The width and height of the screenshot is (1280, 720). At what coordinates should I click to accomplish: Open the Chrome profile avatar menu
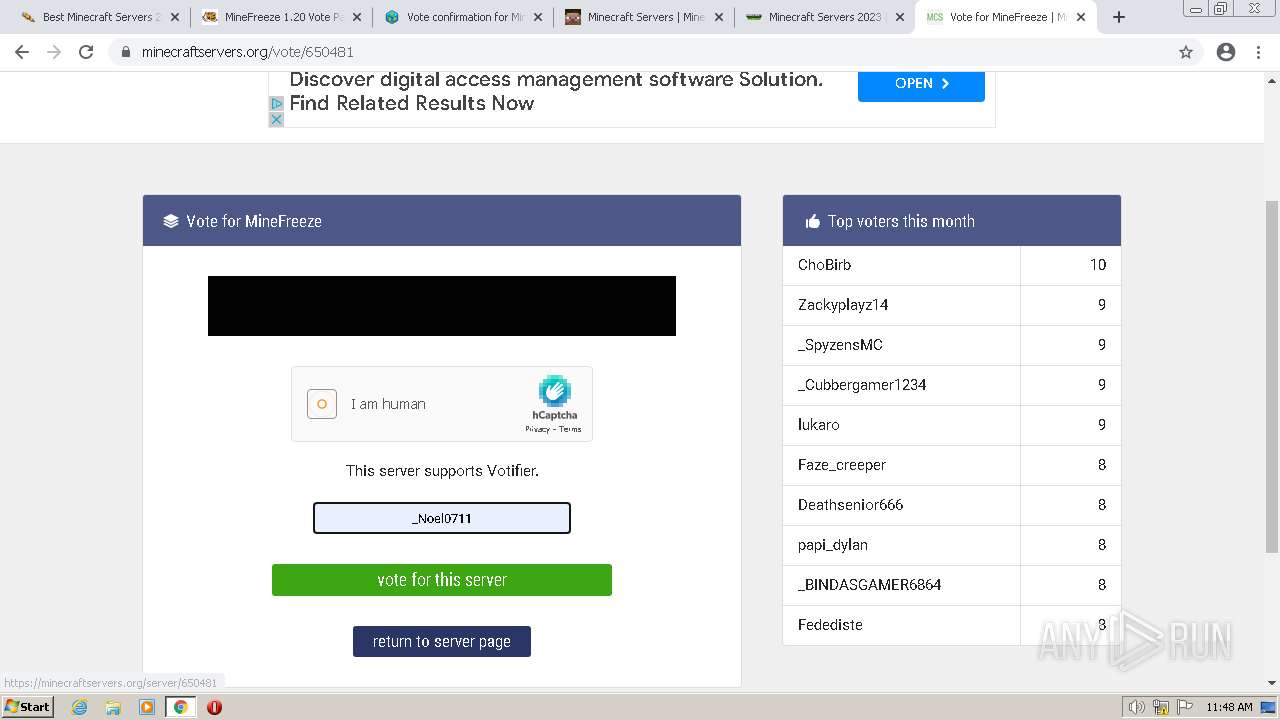pos(1226,52)
